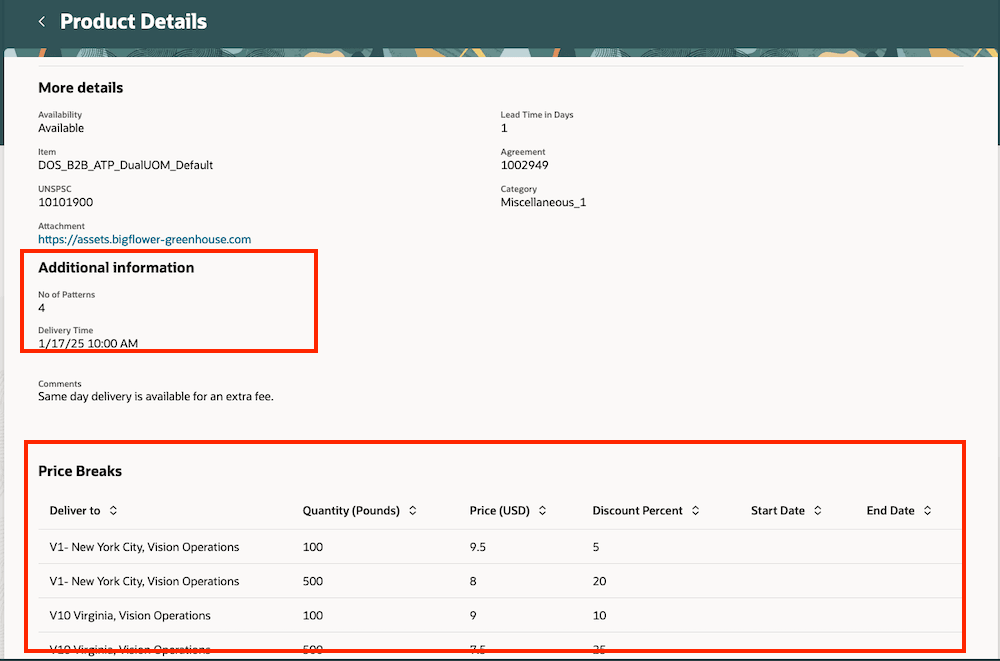1000x661 pixels.
Task: Click the Agreement number 1002949
Action: (x=524, y=165)
